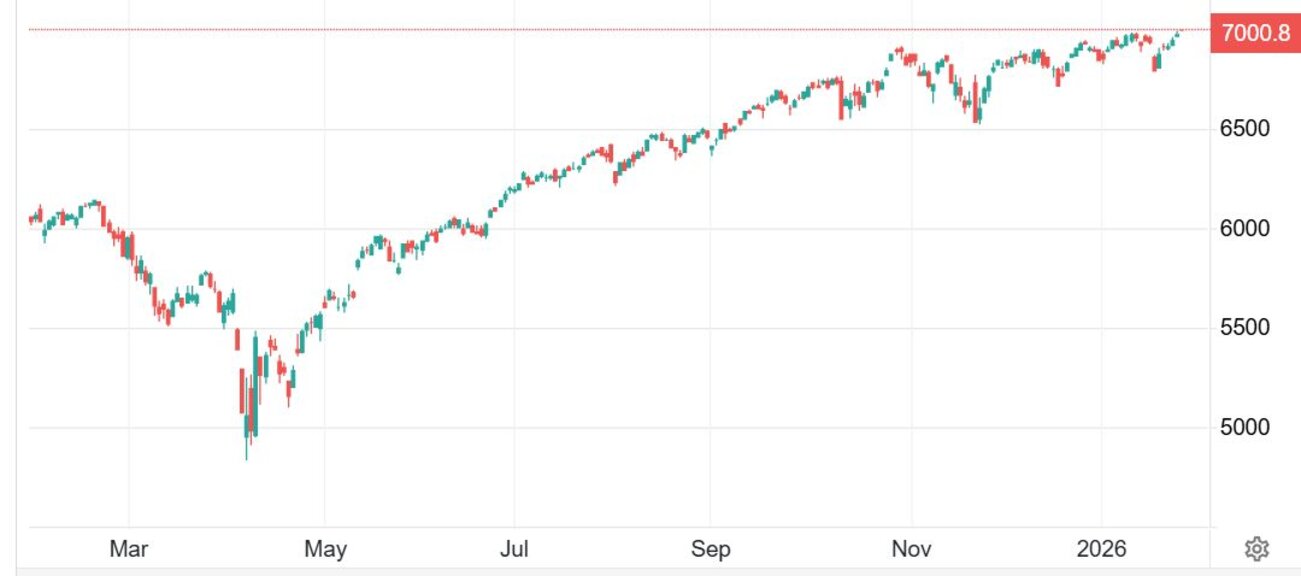
Task: Click the Jul date label
Action: tap(514, 549)
